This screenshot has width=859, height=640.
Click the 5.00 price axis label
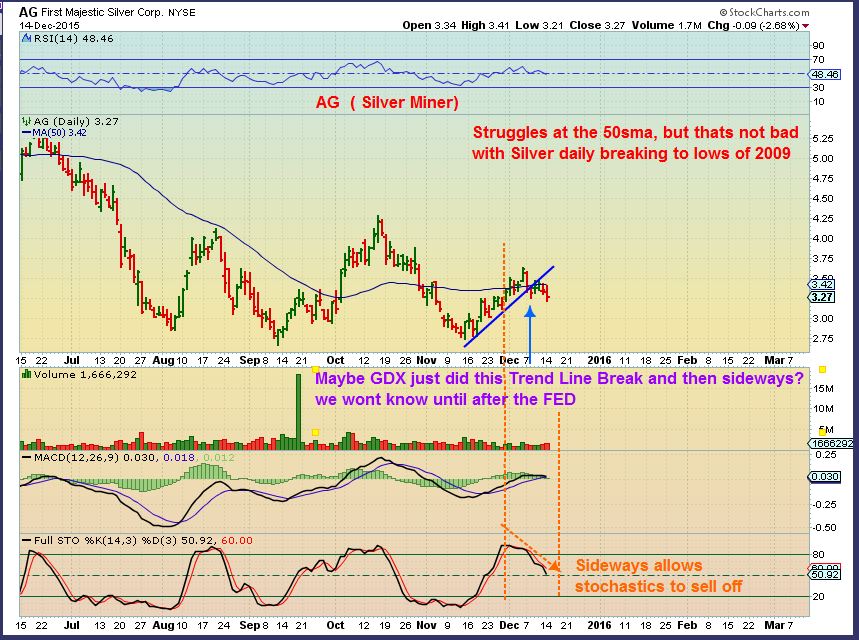pos(823,158)
